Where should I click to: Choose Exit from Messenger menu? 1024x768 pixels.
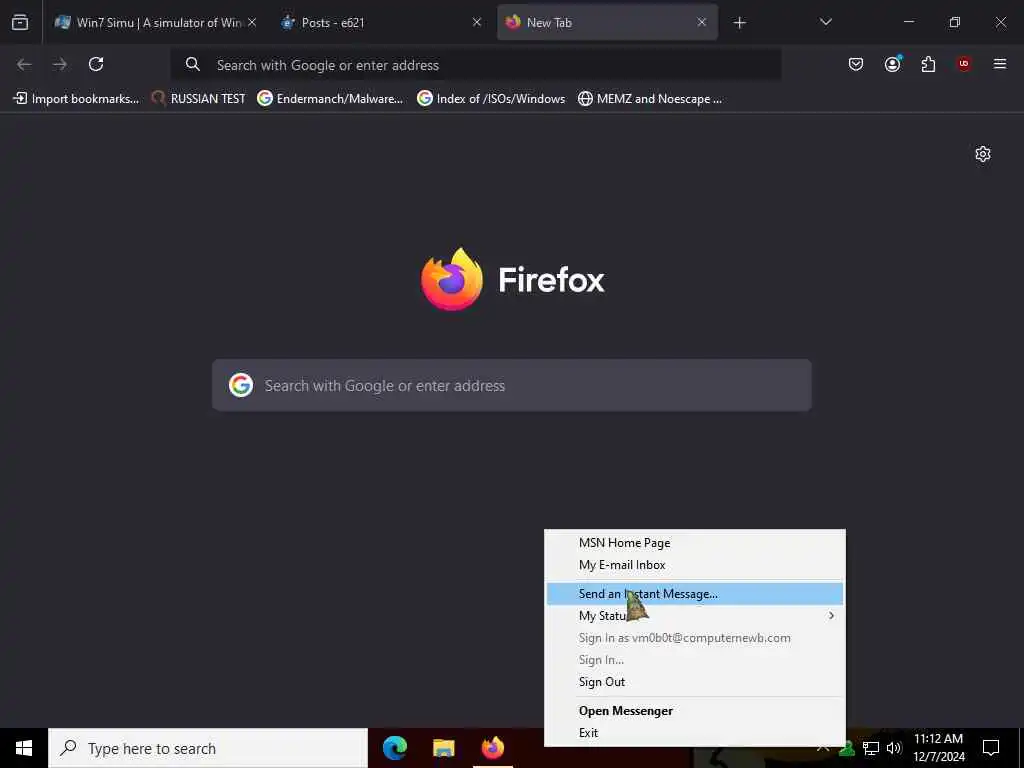(x=695, y=733)
